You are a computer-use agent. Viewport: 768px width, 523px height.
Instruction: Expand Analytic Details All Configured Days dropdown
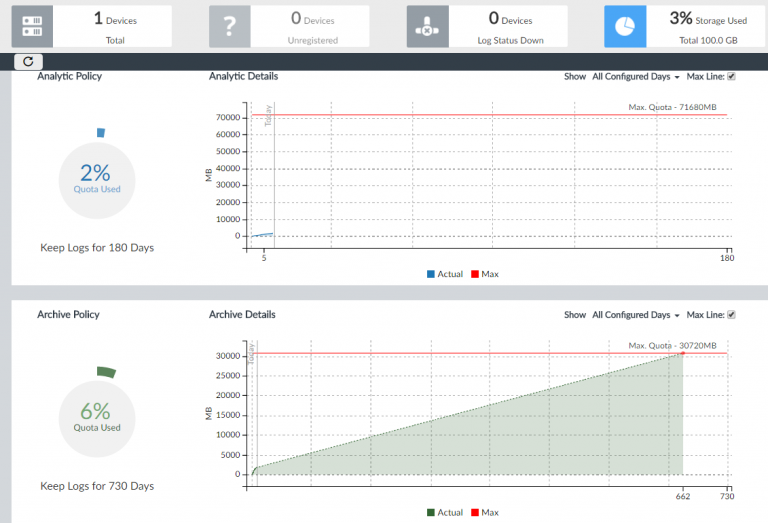coord(636,76)
